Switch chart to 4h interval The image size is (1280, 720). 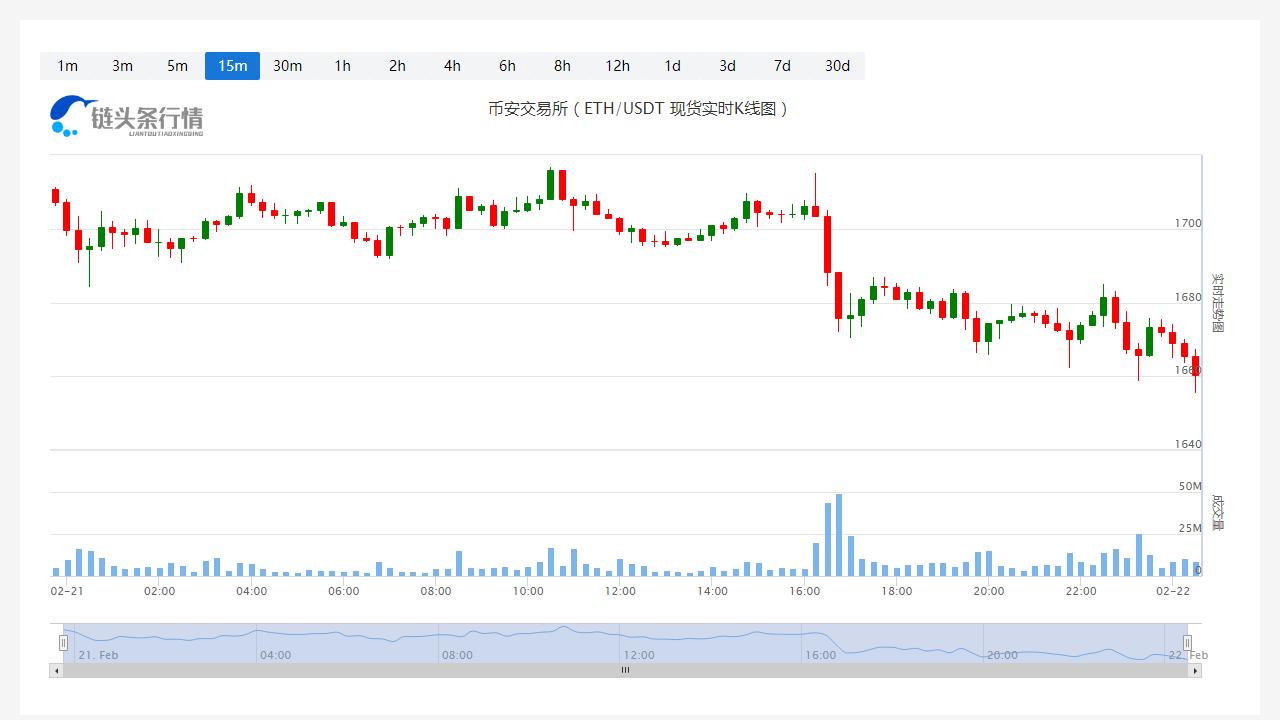point(452,66)
